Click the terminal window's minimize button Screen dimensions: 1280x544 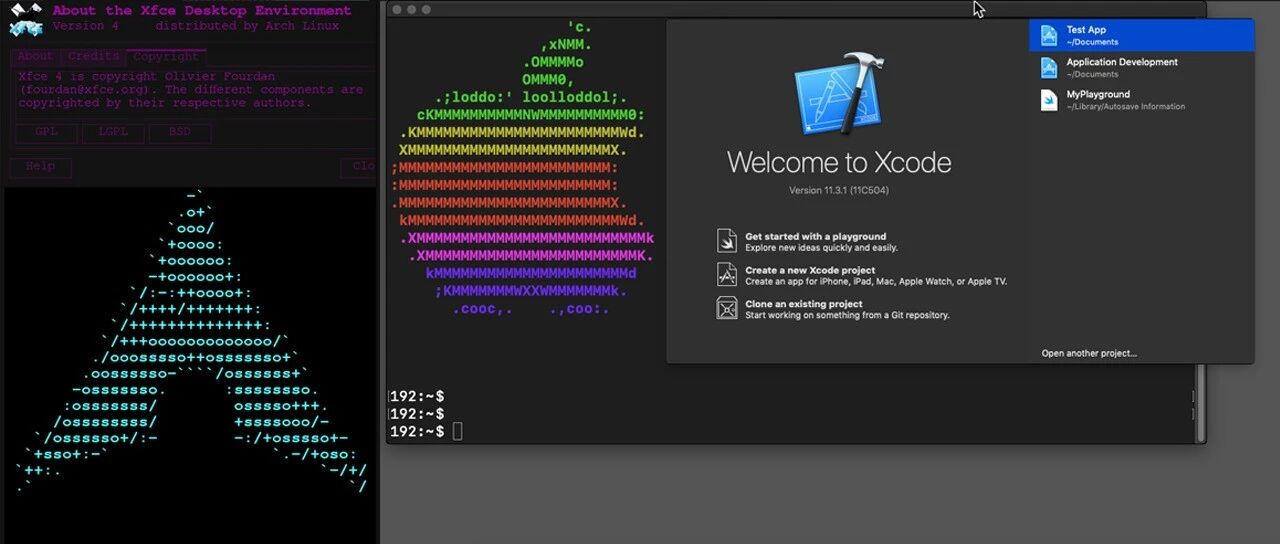pos(412,9)
